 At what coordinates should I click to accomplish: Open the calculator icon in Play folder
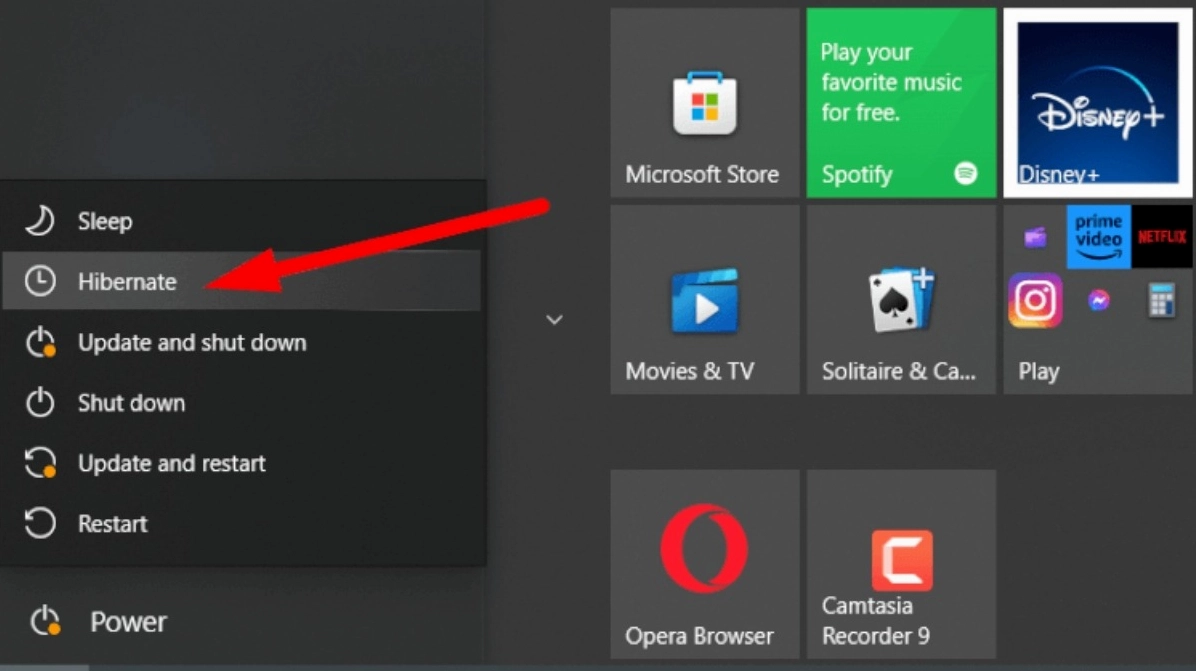pyautogui.click(x=1161, y=300)
